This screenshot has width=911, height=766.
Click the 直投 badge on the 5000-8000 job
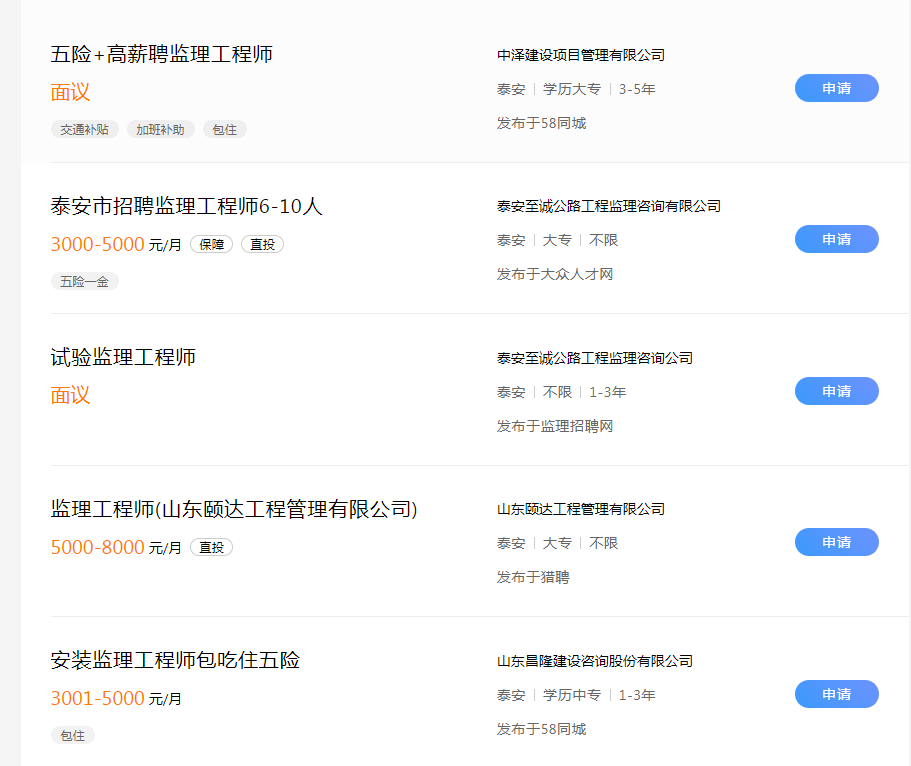coord(211,547)
